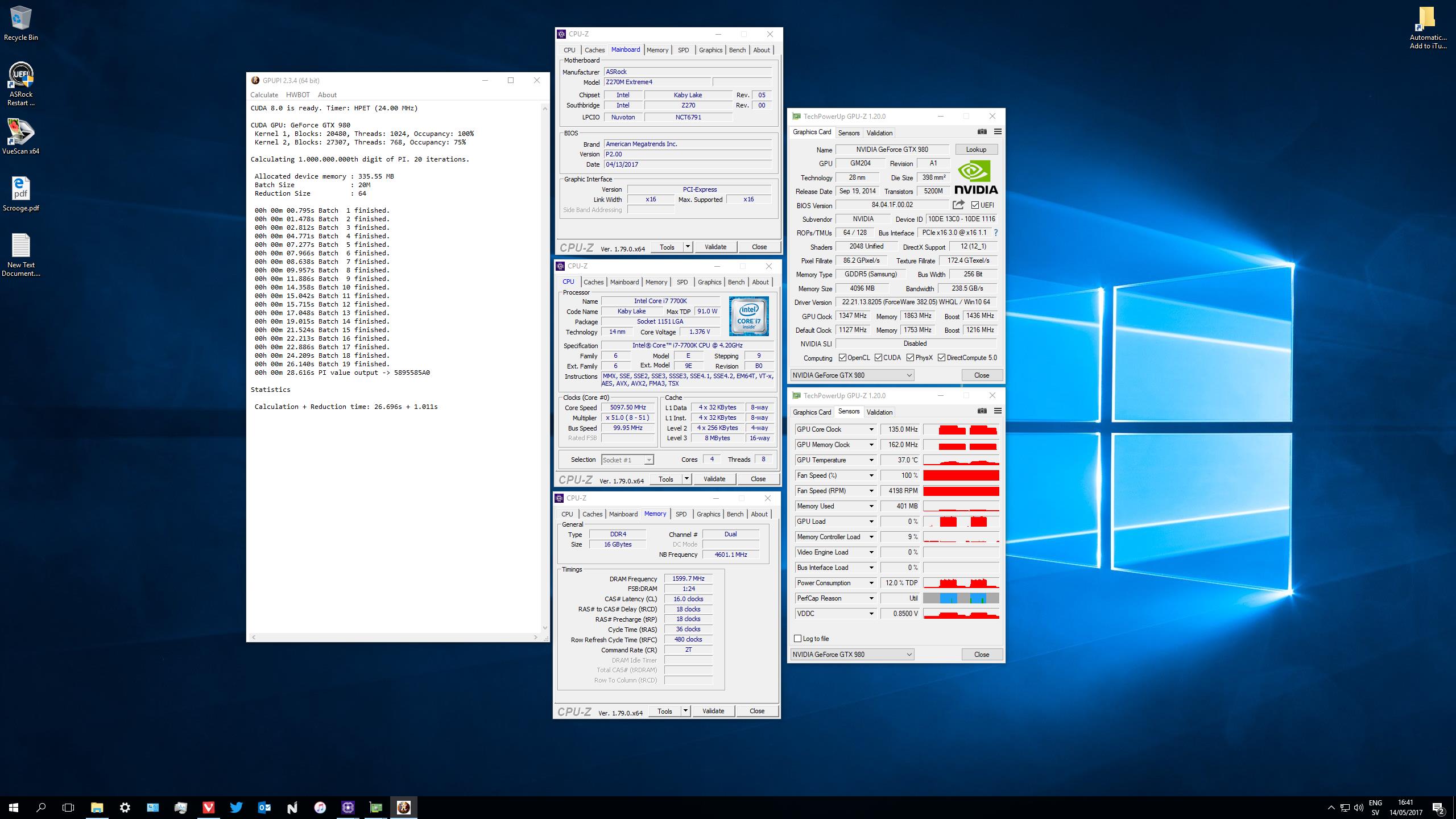Screen dimensions: 1456x819
Task: Enable the Log to file checkbox
Action: tap(798, 638)
